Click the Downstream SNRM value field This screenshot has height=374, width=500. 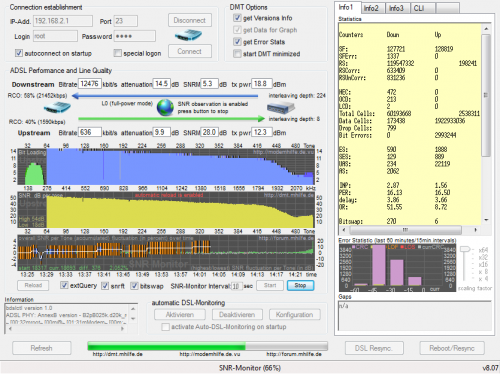(210, 84)
